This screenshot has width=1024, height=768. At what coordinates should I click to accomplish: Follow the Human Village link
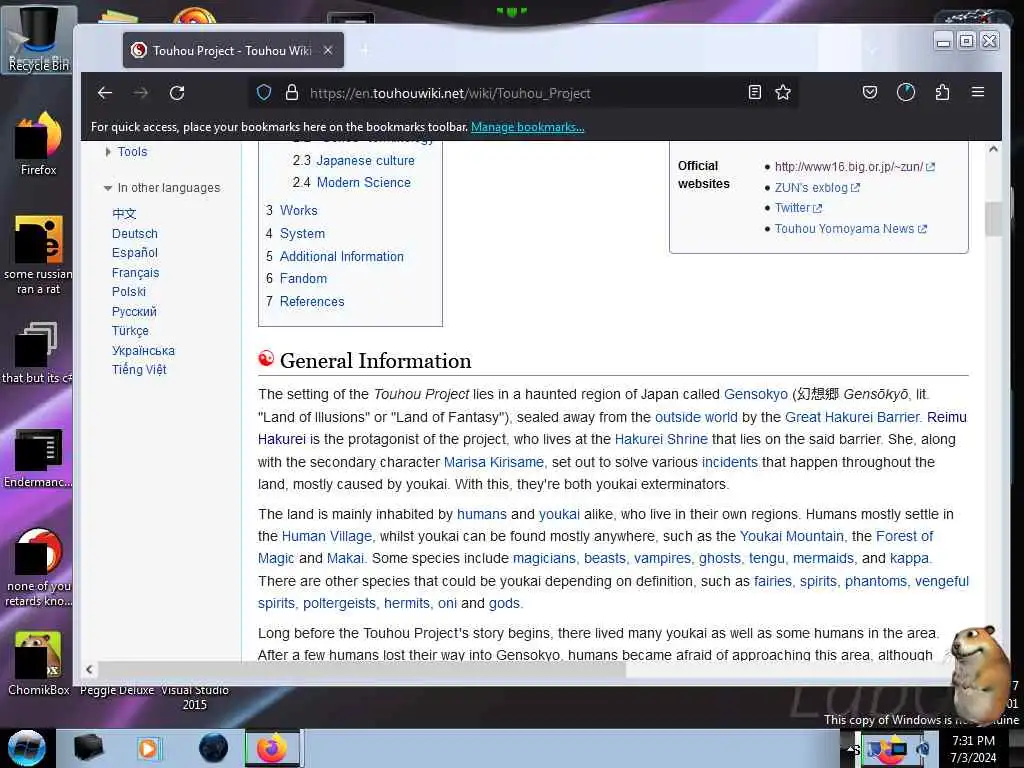coord(327,536)
